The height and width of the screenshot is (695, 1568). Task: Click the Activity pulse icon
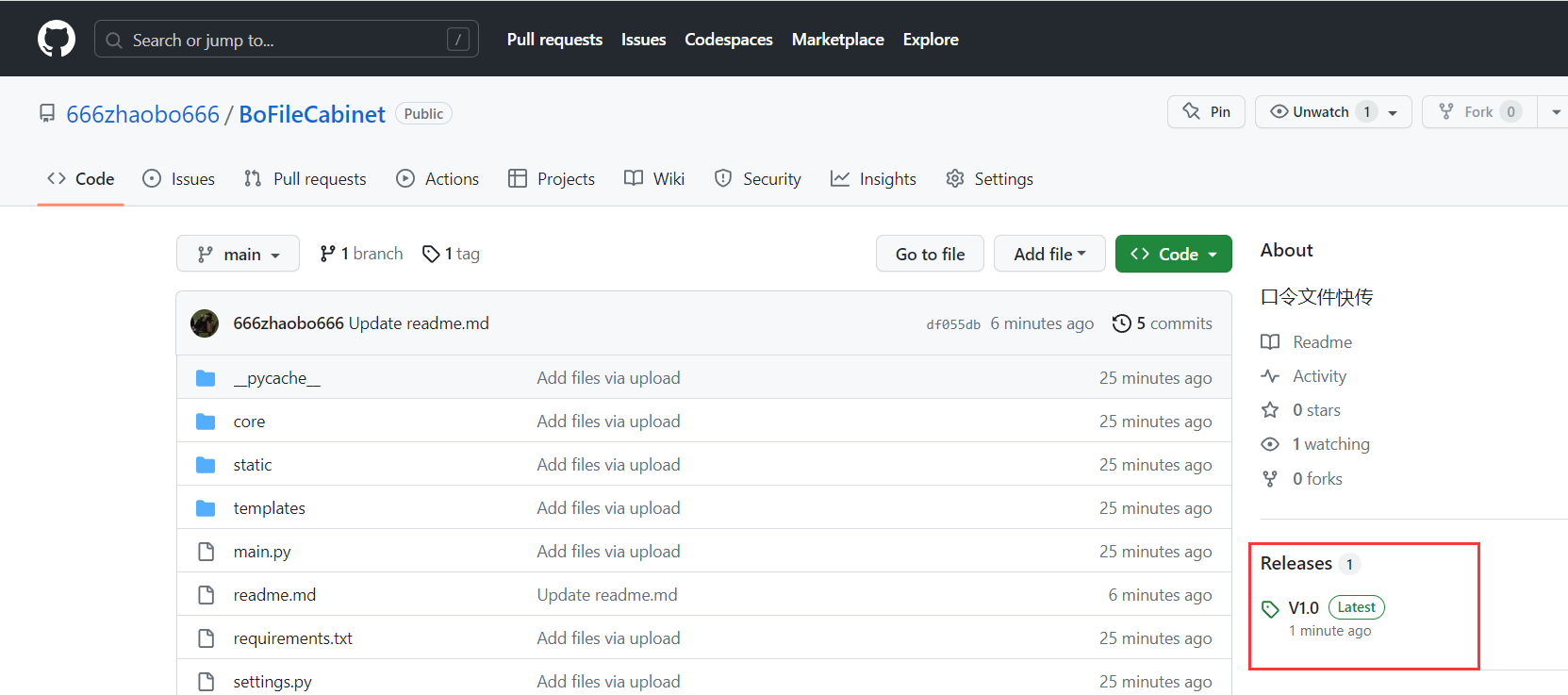[1270, 376]
